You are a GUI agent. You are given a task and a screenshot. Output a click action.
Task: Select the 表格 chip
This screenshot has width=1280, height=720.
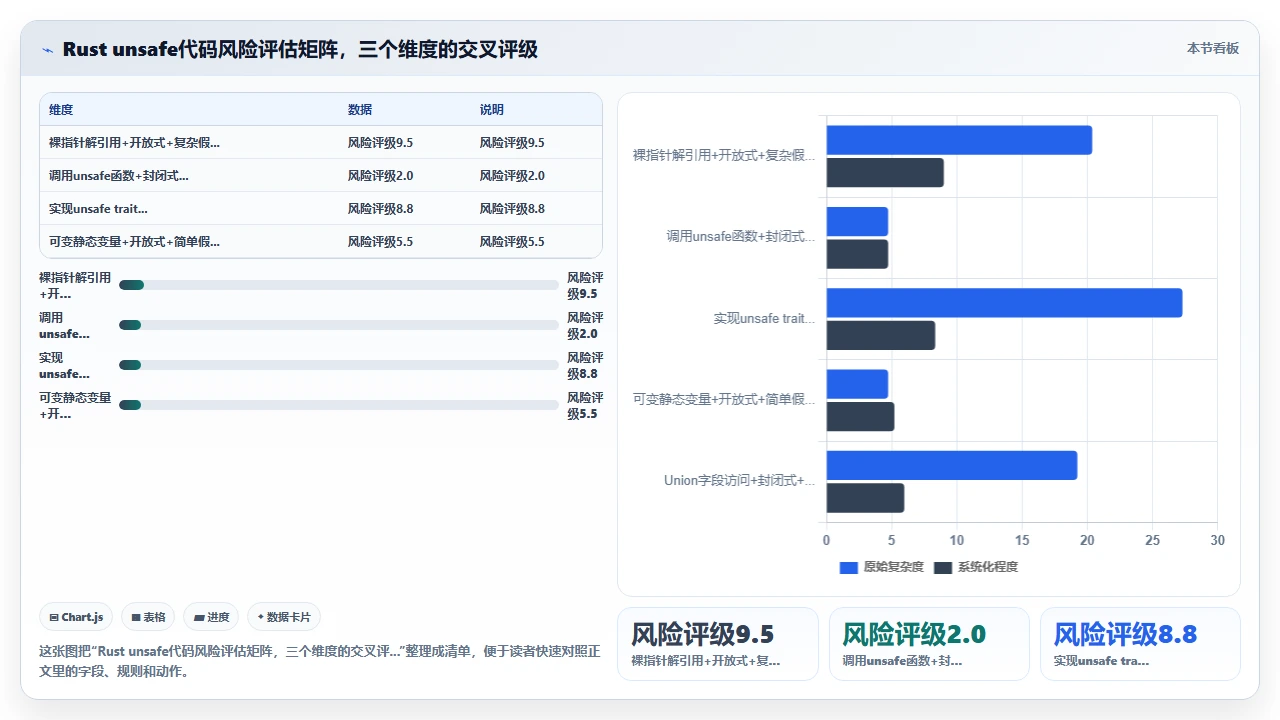click(x=148, y=617)
